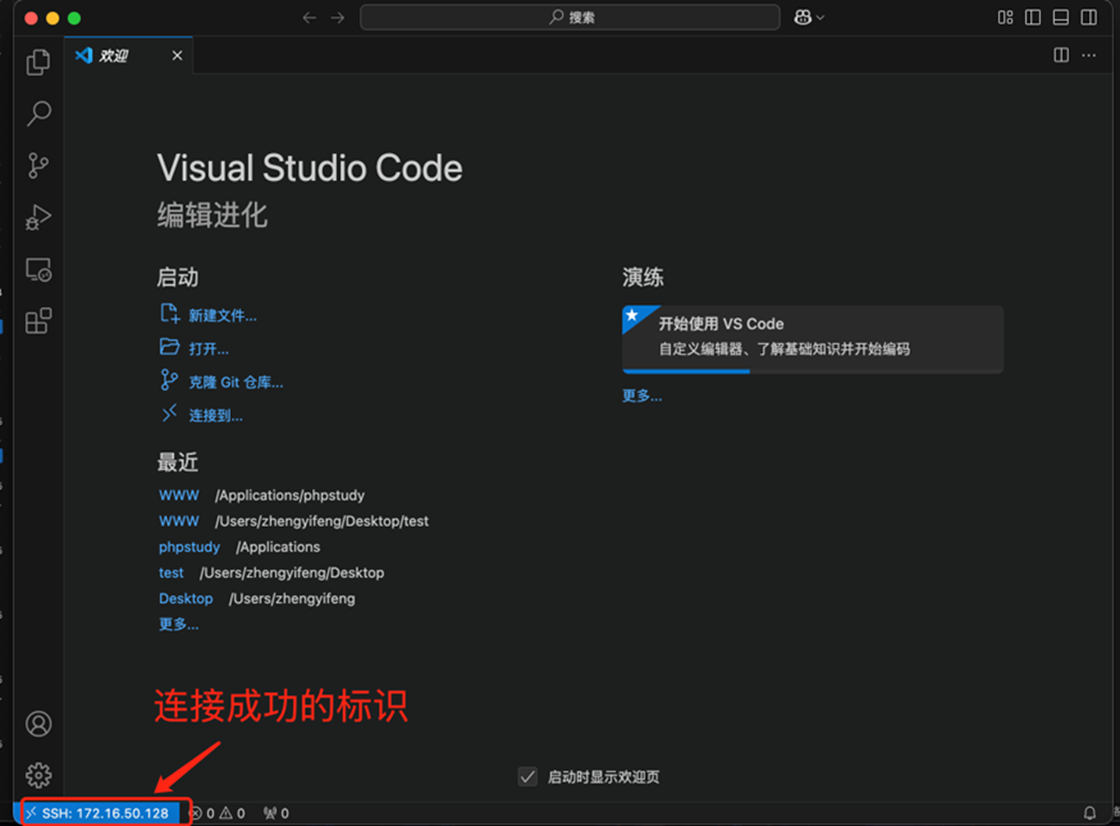1120x826 pixels.
Task: Click the 克隆 Git 仓库... link
Action: point(236,382)
